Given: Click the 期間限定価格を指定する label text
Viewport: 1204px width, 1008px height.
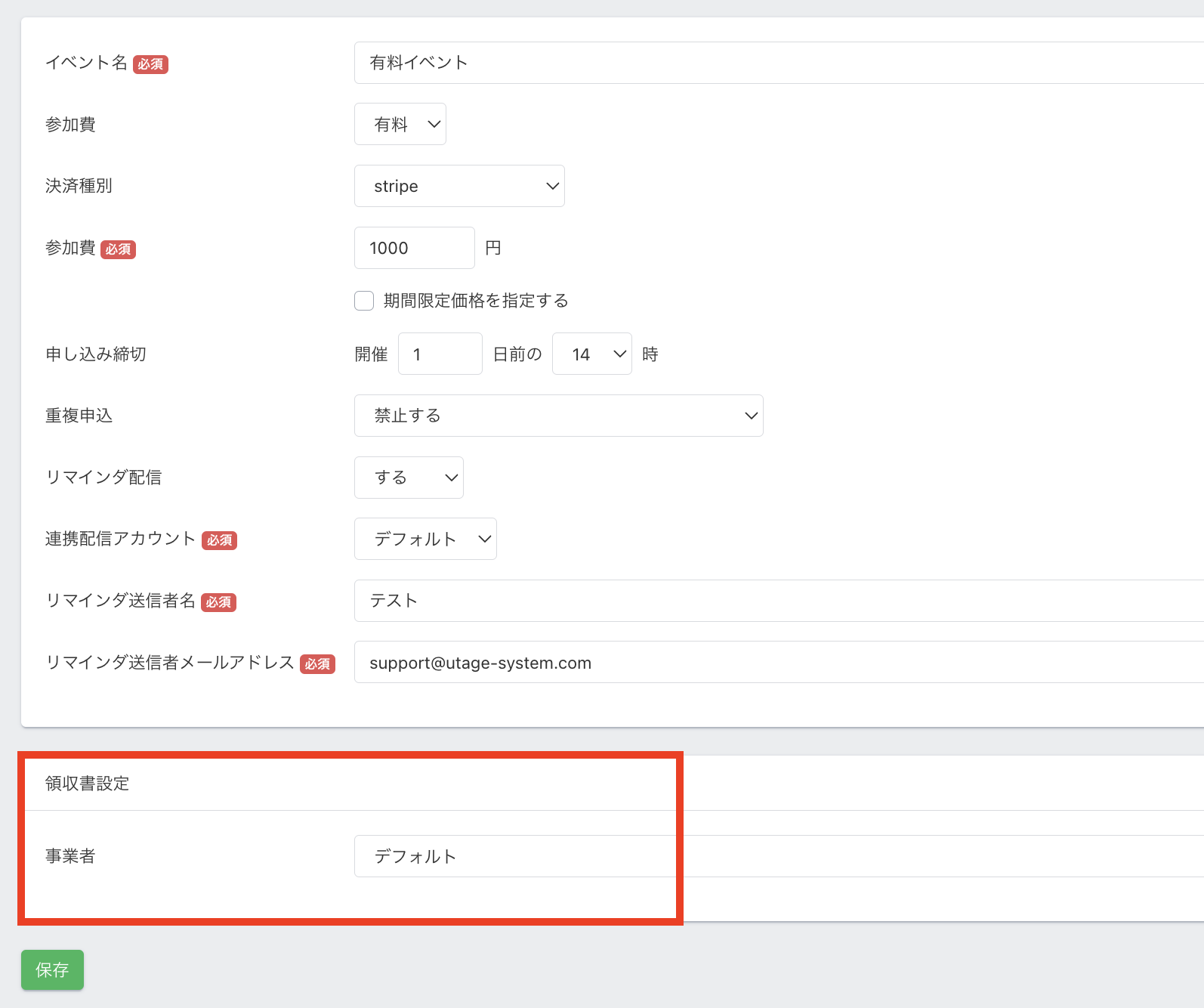Looking at the screenshot, I should point(476,301).
